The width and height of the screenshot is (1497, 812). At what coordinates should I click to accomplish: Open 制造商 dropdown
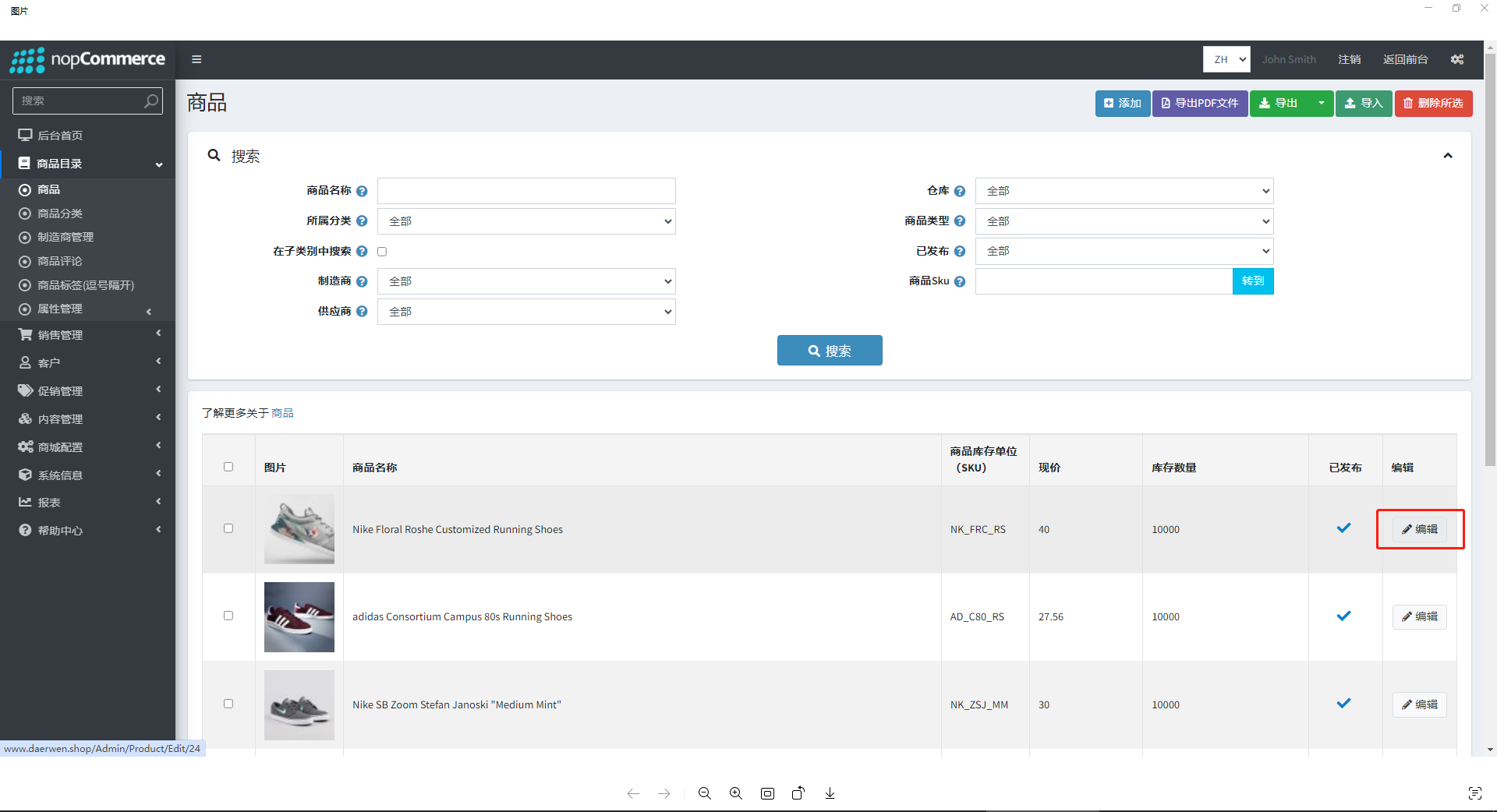tap(526, 281)
